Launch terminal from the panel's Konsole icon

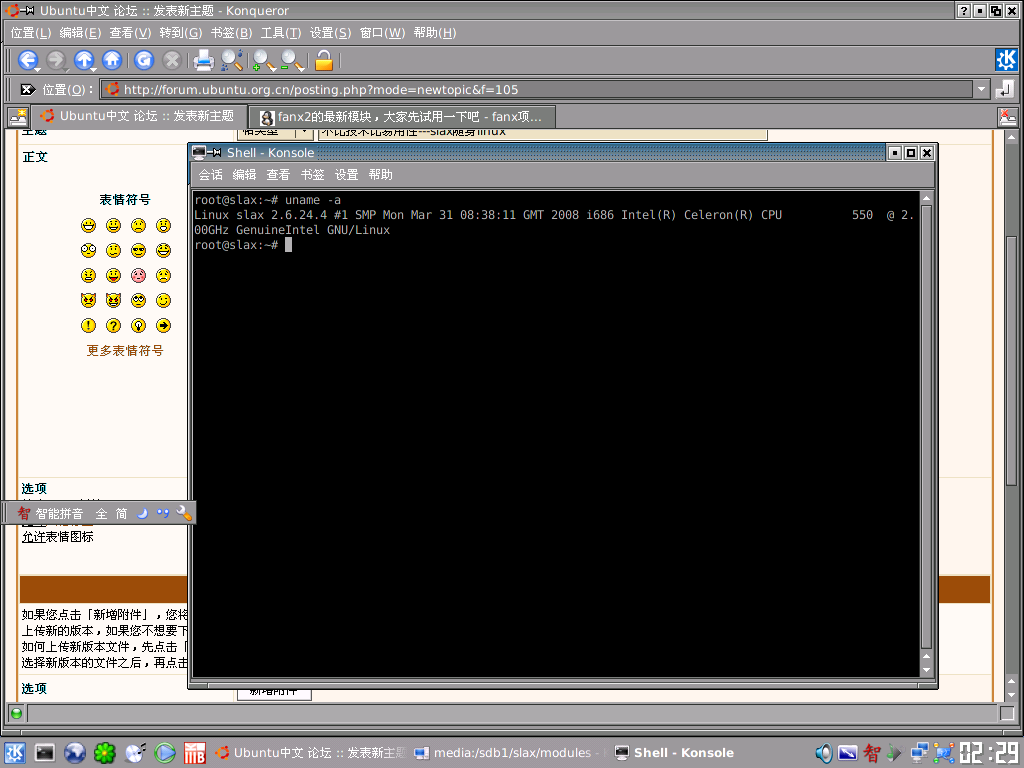click(x=44, y=753)
